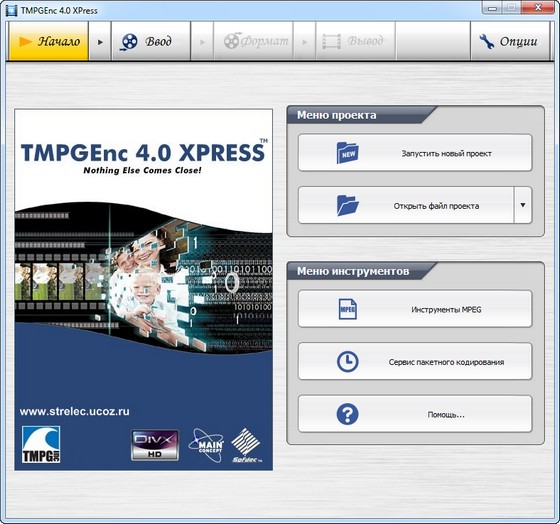Click the open folder icon for project file
The width and height of the screenshot is (560, 524).
pyautogui.click(x=348, y=205)
